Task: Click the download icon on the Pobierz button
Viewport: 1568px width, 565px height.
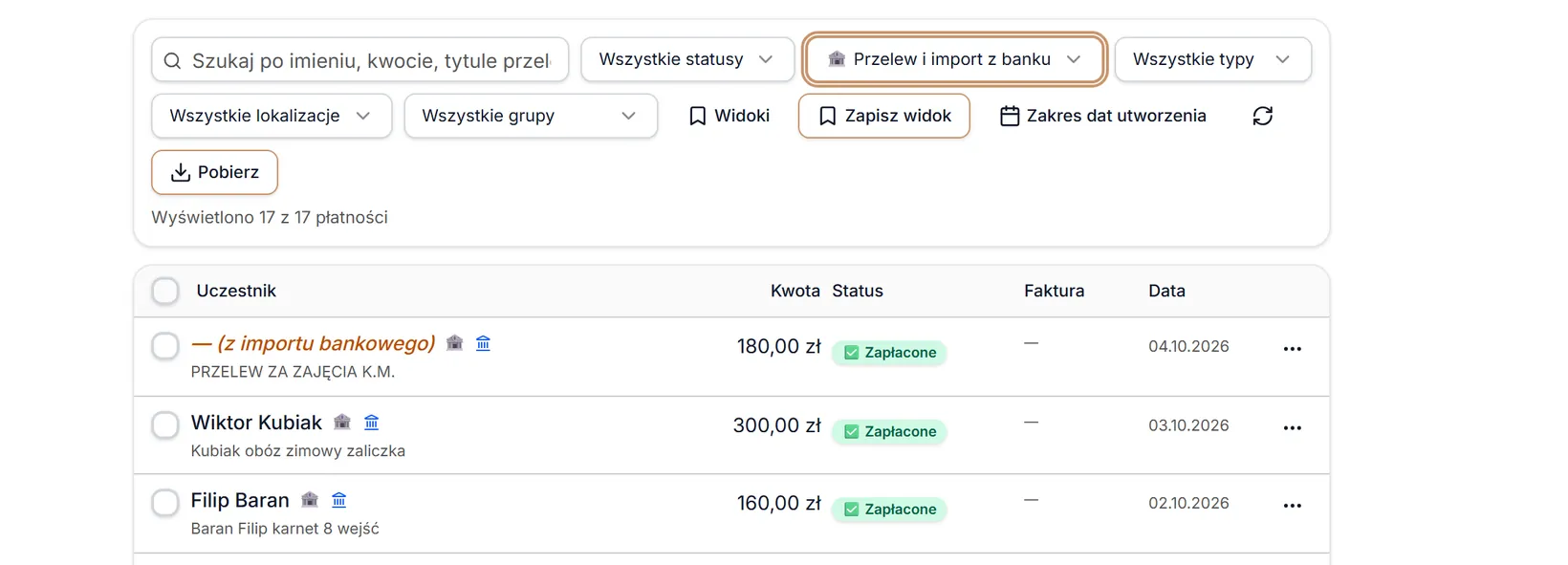Action: click(x=180, y=172)
